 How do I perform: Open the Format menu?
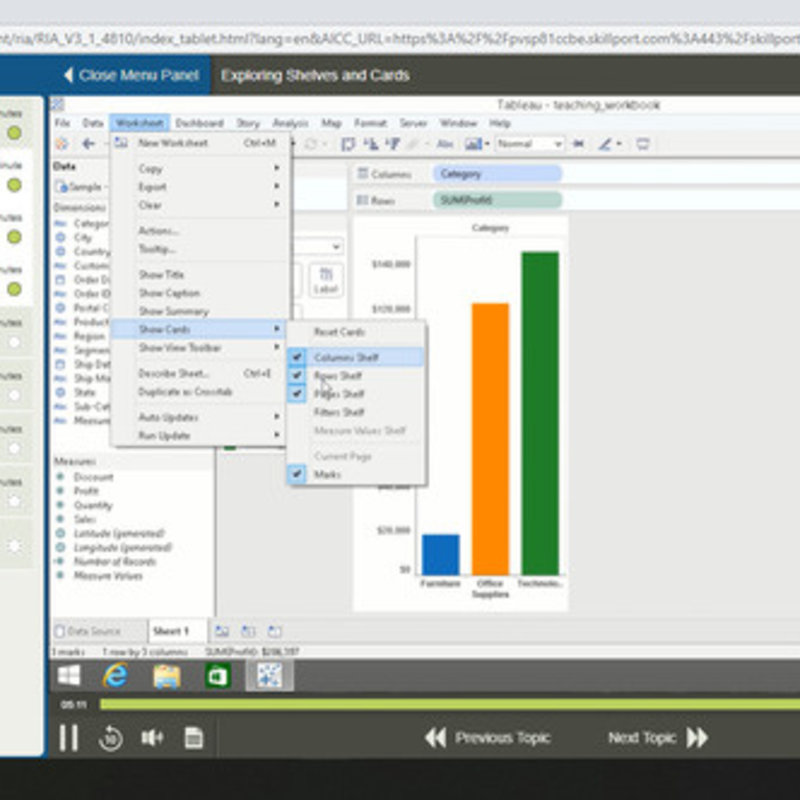(370, 123)
